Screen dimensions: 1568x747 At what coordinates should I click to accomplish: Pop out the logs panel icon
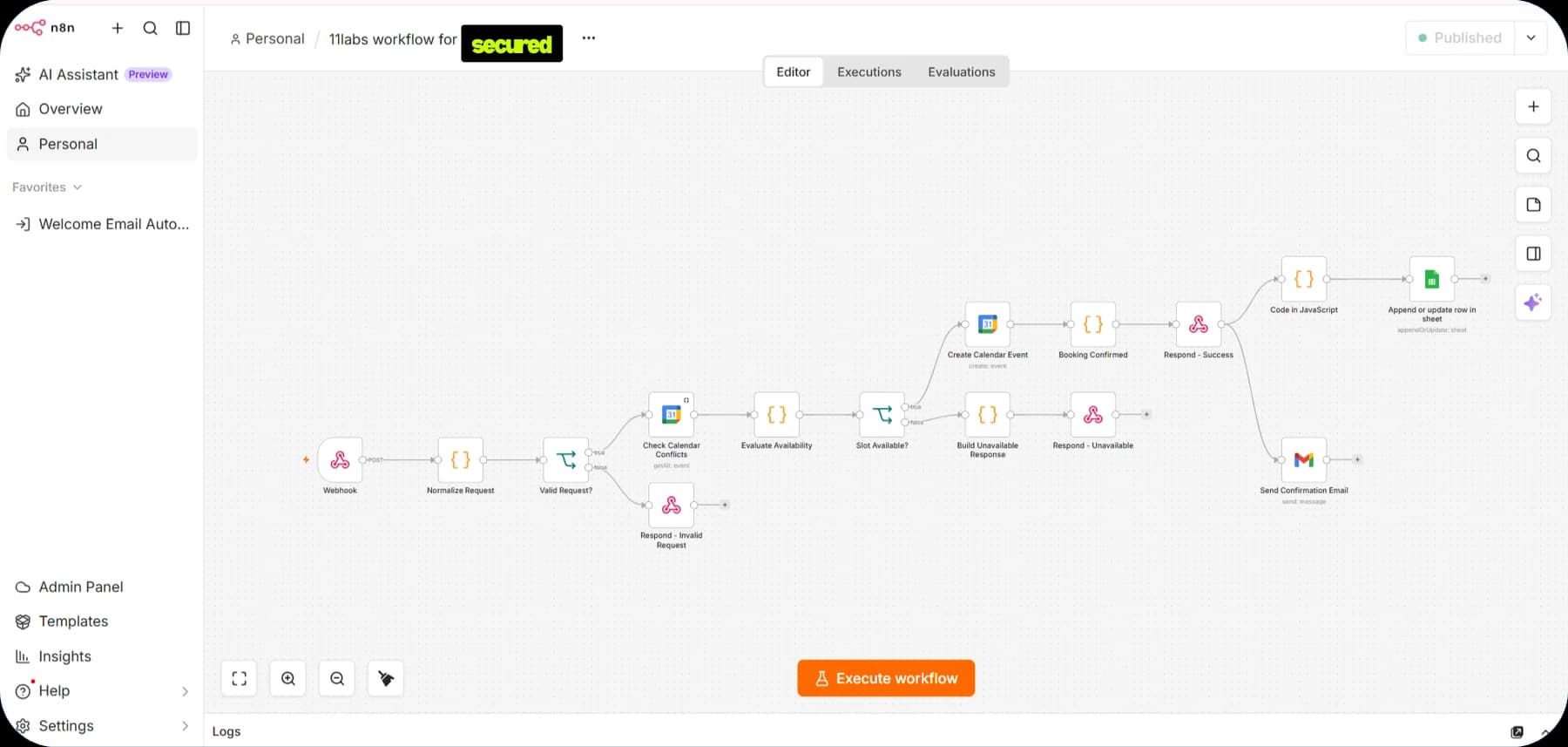click(1517, 732)
